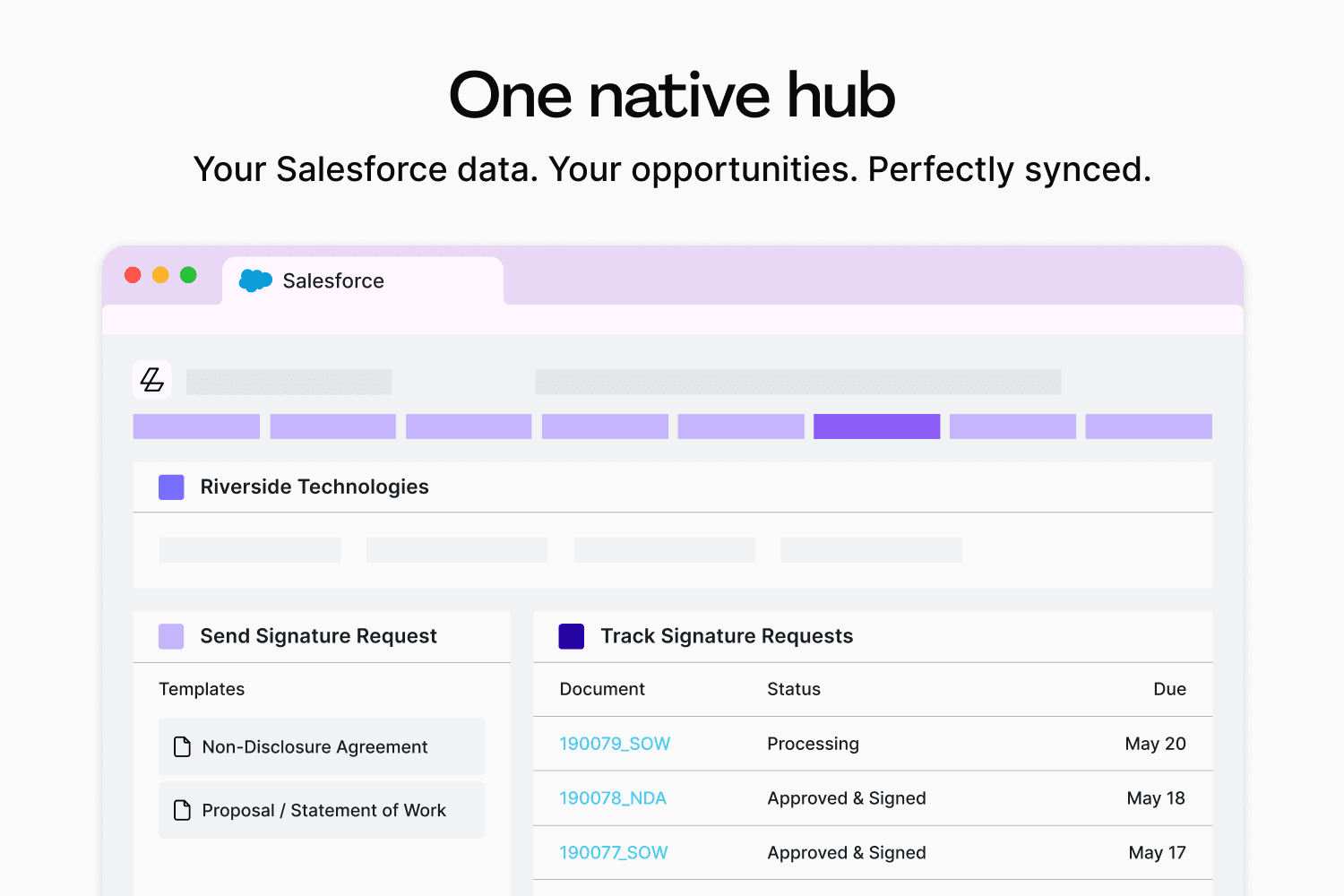Open the 190077_SOW document link

coord(614,853)
